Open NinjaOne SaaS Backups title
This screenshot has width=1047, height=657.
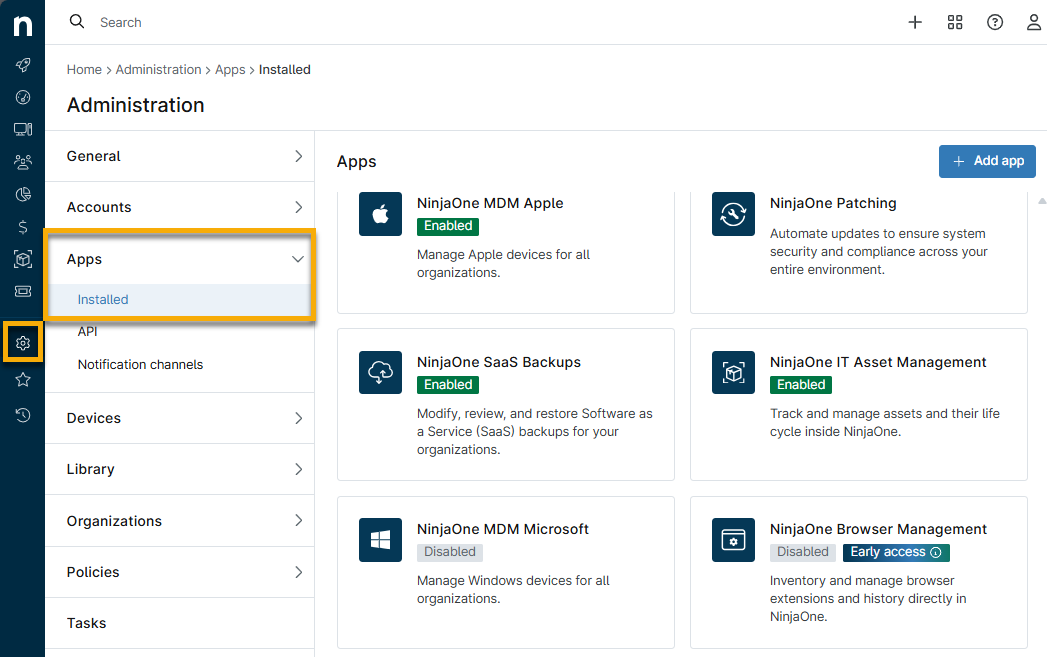[499, 362]
